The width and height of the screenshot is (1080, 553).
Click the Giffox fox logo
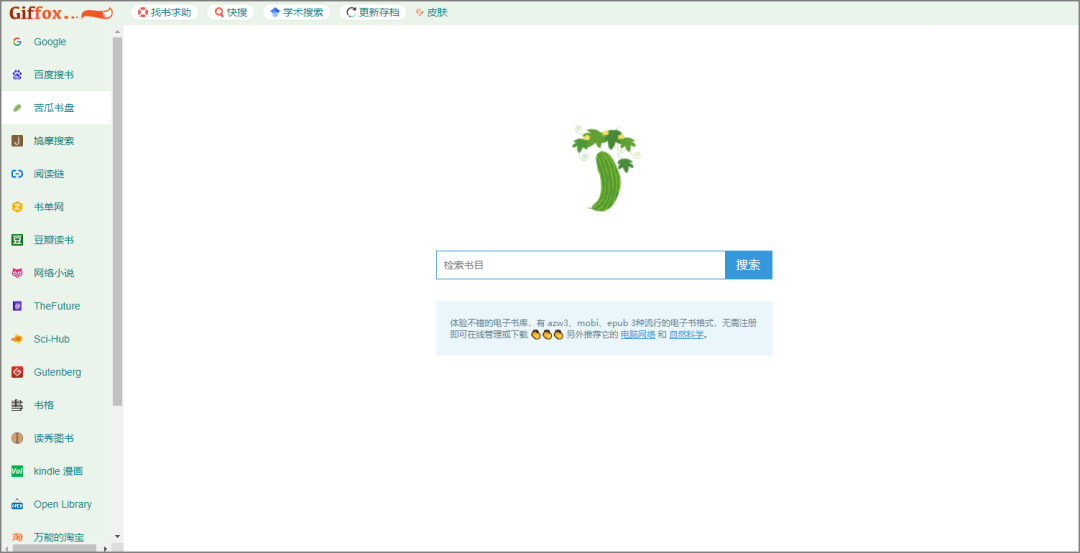60,13
